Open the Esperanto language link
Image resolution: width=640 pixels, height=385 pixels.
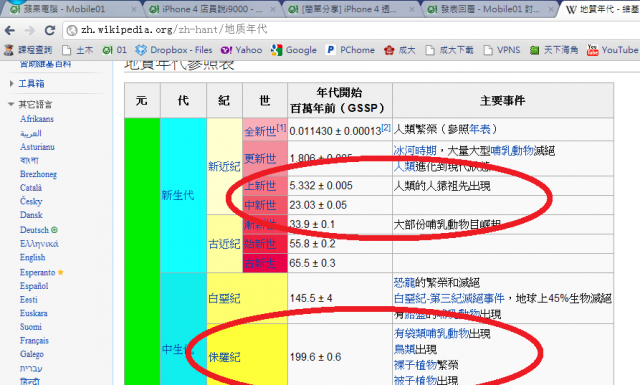point(38,272)
